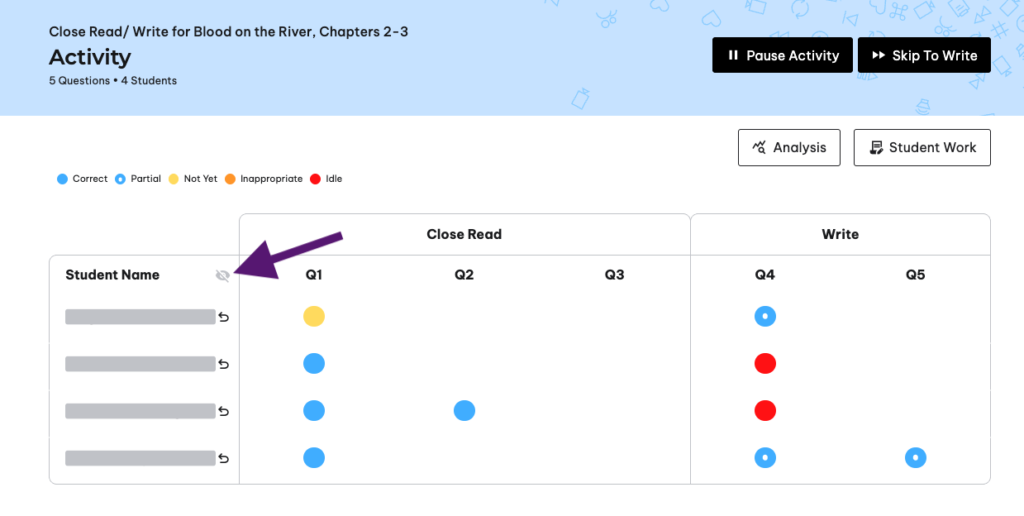Pause the activity

pyautogui.click(x=782, y=55)
